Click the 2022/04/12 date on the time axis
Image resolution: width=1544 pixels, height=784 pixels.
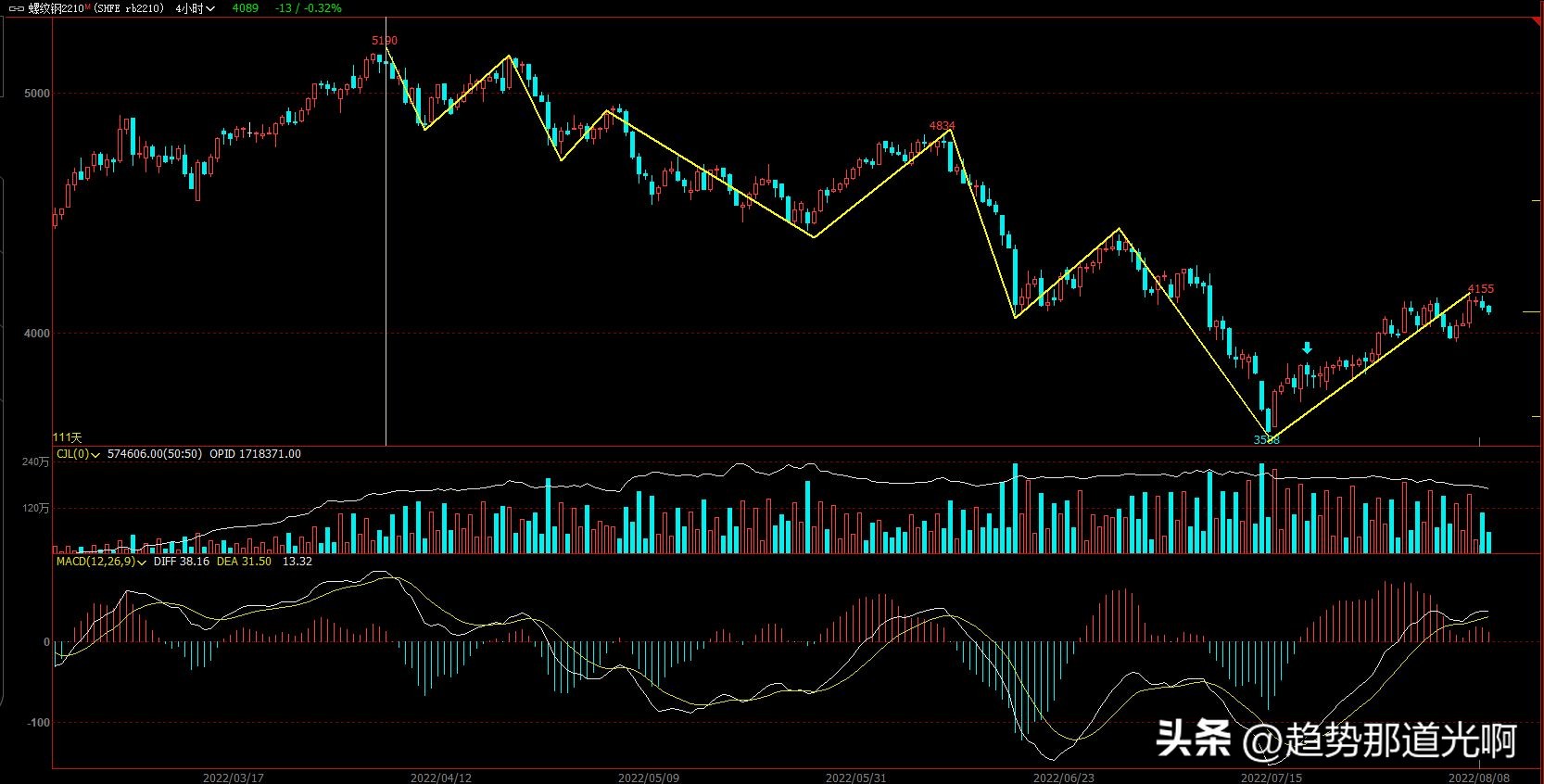pos(441,778)
